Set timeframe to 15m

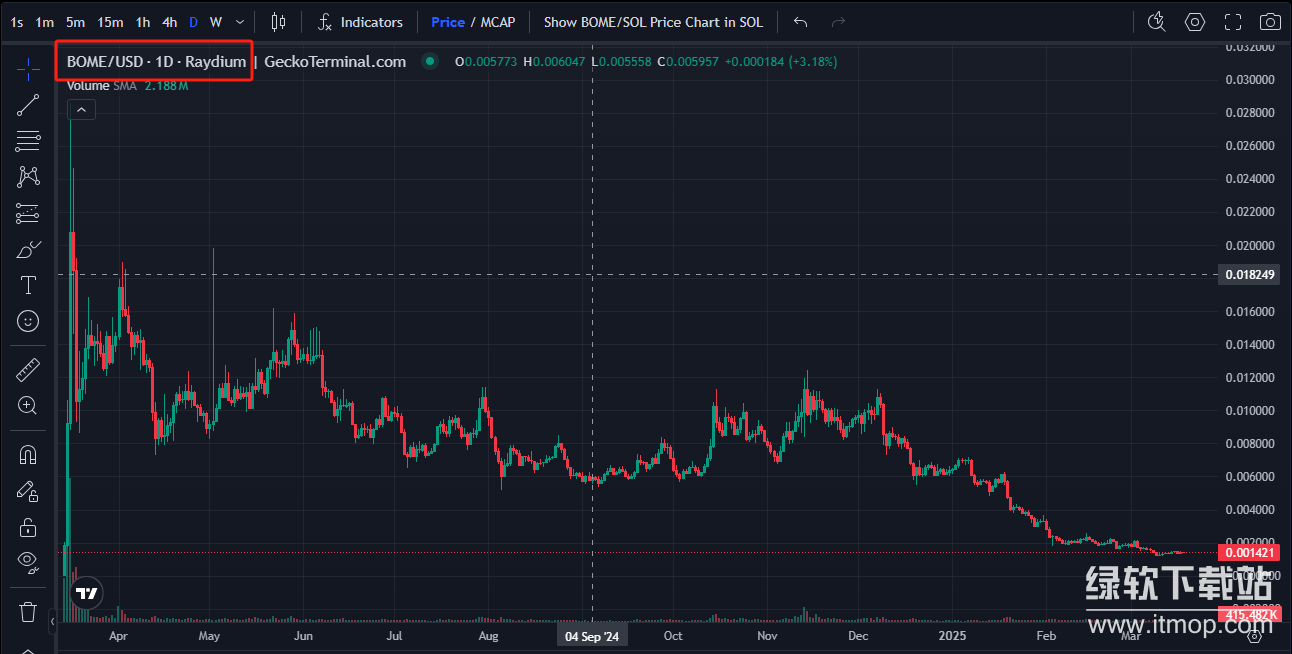(110, 22)
